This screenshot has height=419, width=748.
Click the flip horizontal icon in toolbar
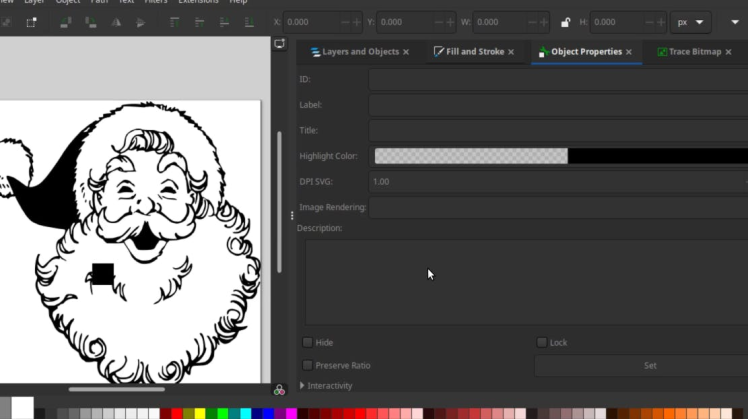pos(118,22)
